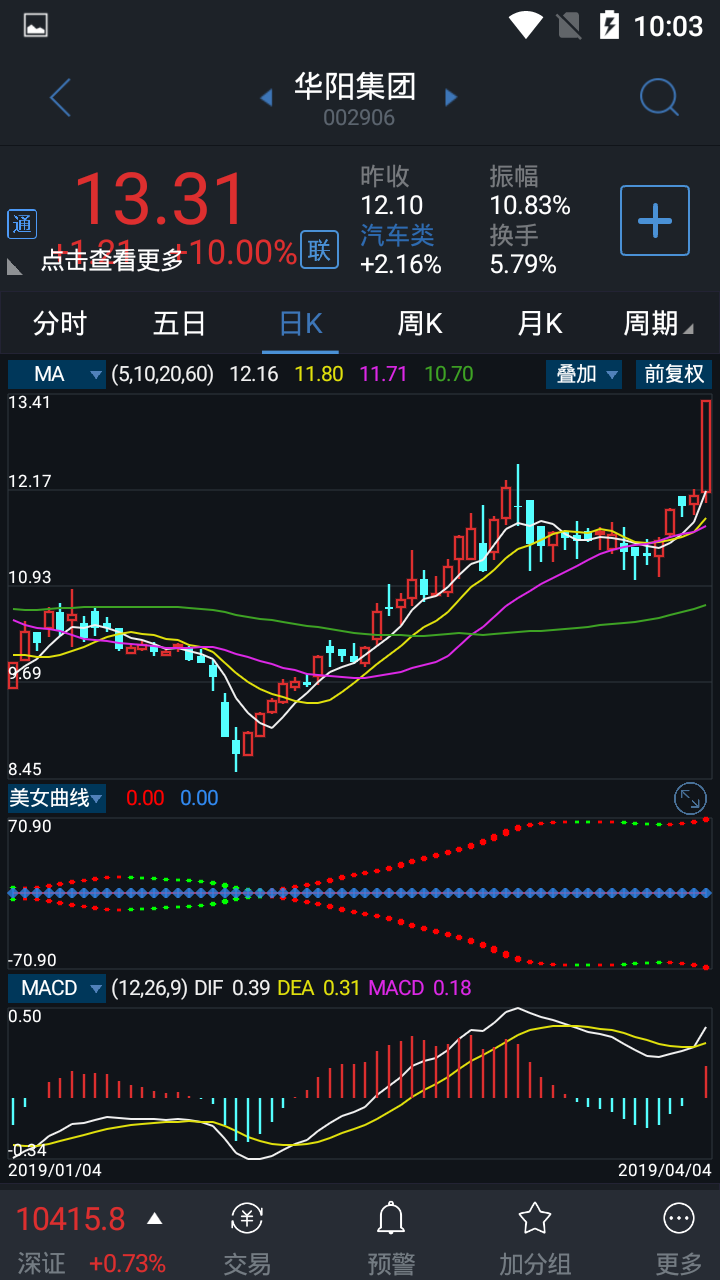This screenshot has height=1280, width=720.
Task: Tap the DEA value 0.31
Action: tap(341, 988)
